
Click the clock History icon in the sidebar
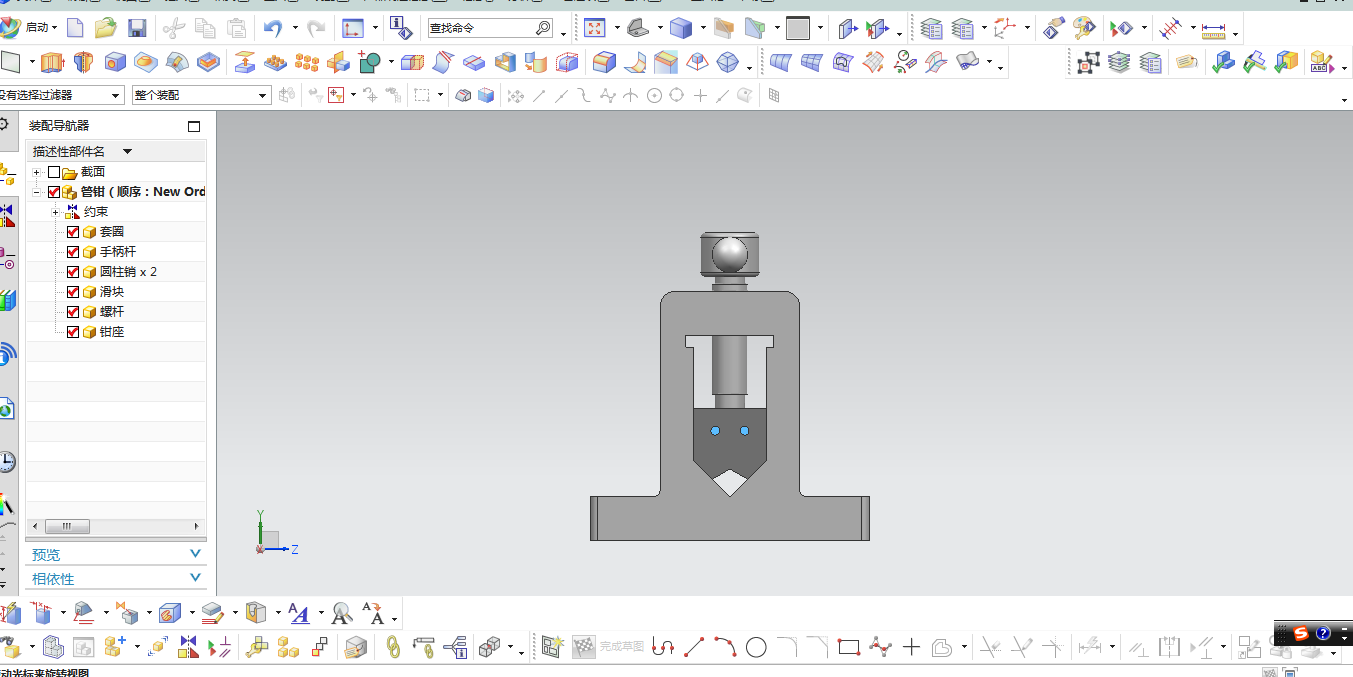[x=6, y=461]
